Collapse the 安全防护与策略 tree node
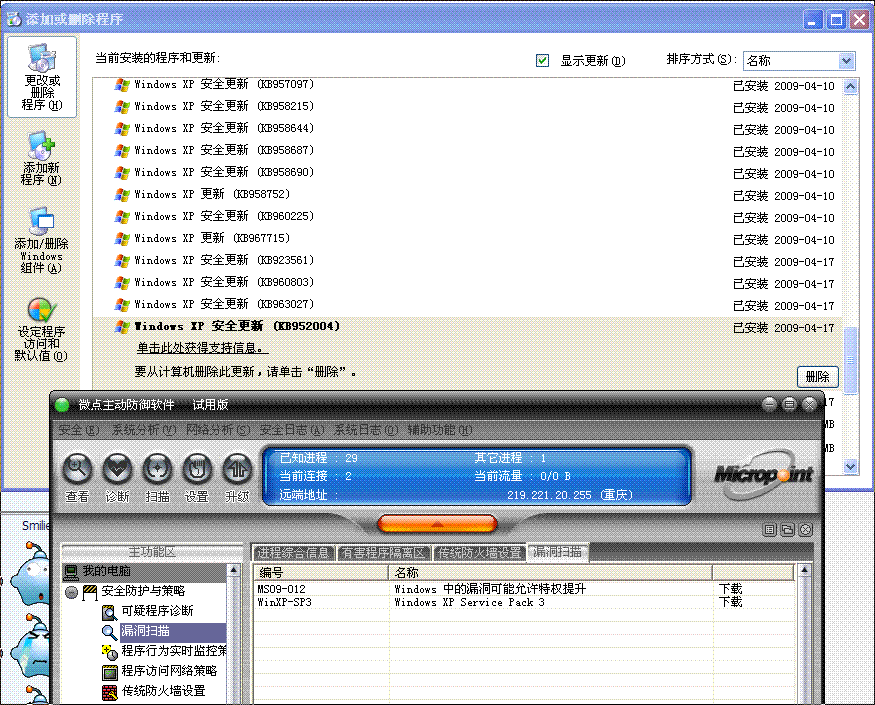The height and width of the screenshot is (705, 875). [71, 592]
